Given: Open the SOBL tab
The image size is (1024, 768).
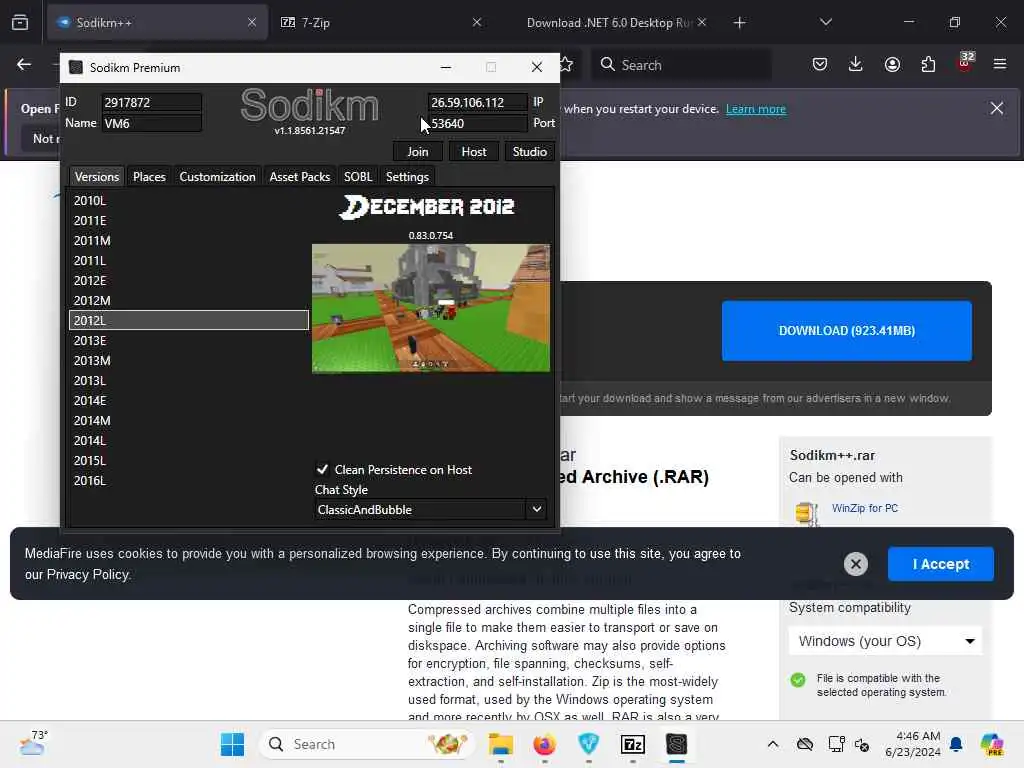Looking at the screenshot, I should pos(358,176).
